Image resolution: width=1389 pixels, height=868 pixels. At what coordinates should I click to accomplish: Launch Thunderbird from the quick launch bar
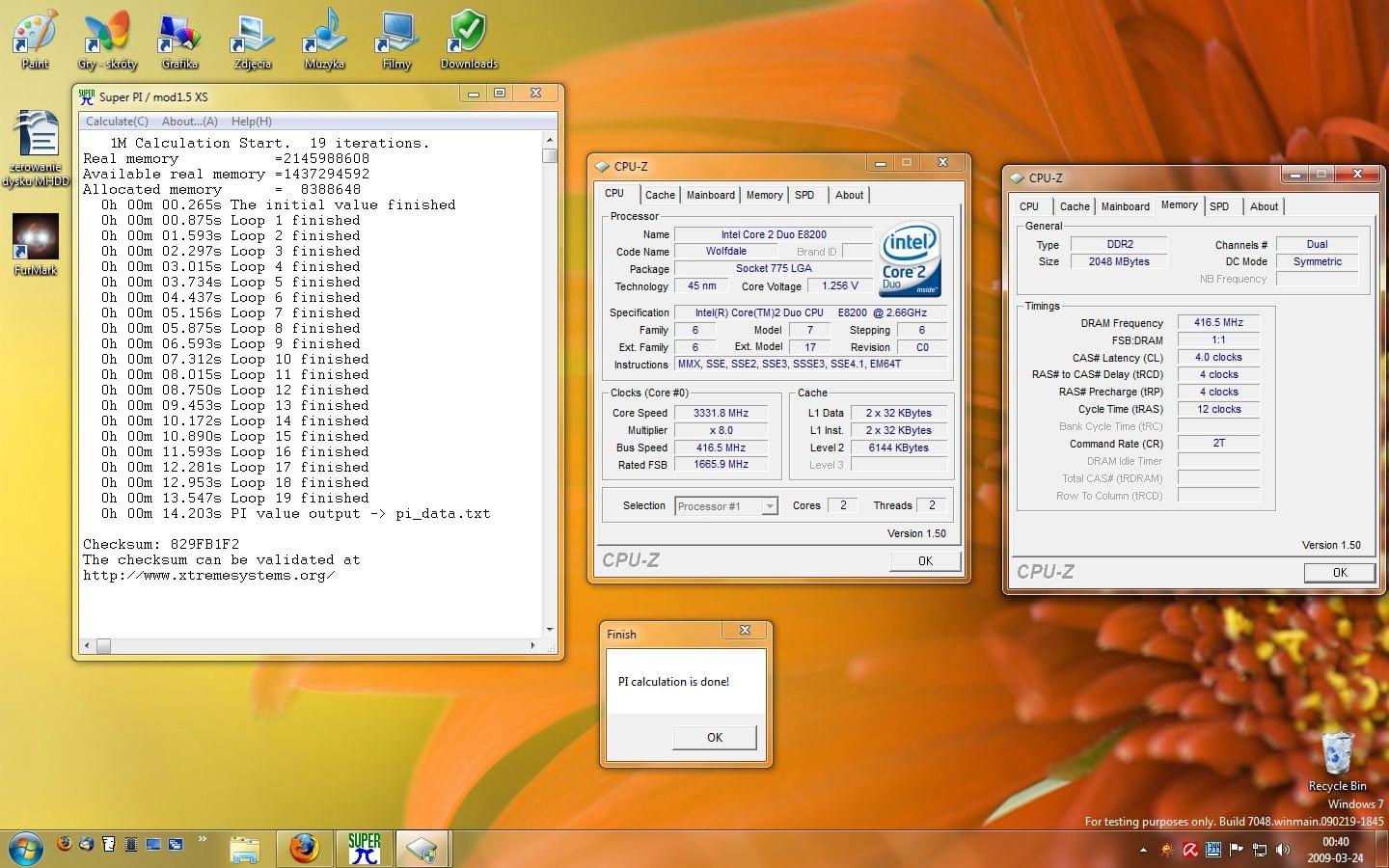pyautogui.click(x=87, y=844)
